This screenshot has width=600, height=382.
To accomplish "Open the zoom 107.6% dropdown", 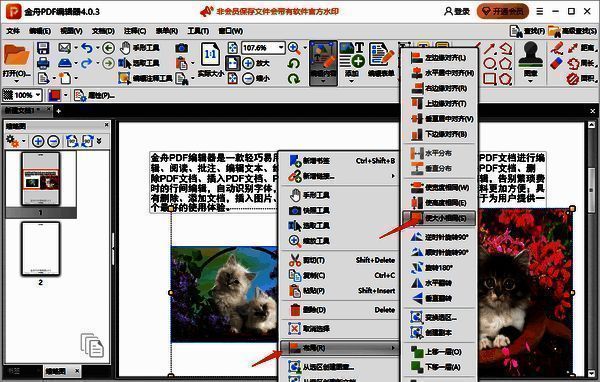I will (x=281, y=48).
